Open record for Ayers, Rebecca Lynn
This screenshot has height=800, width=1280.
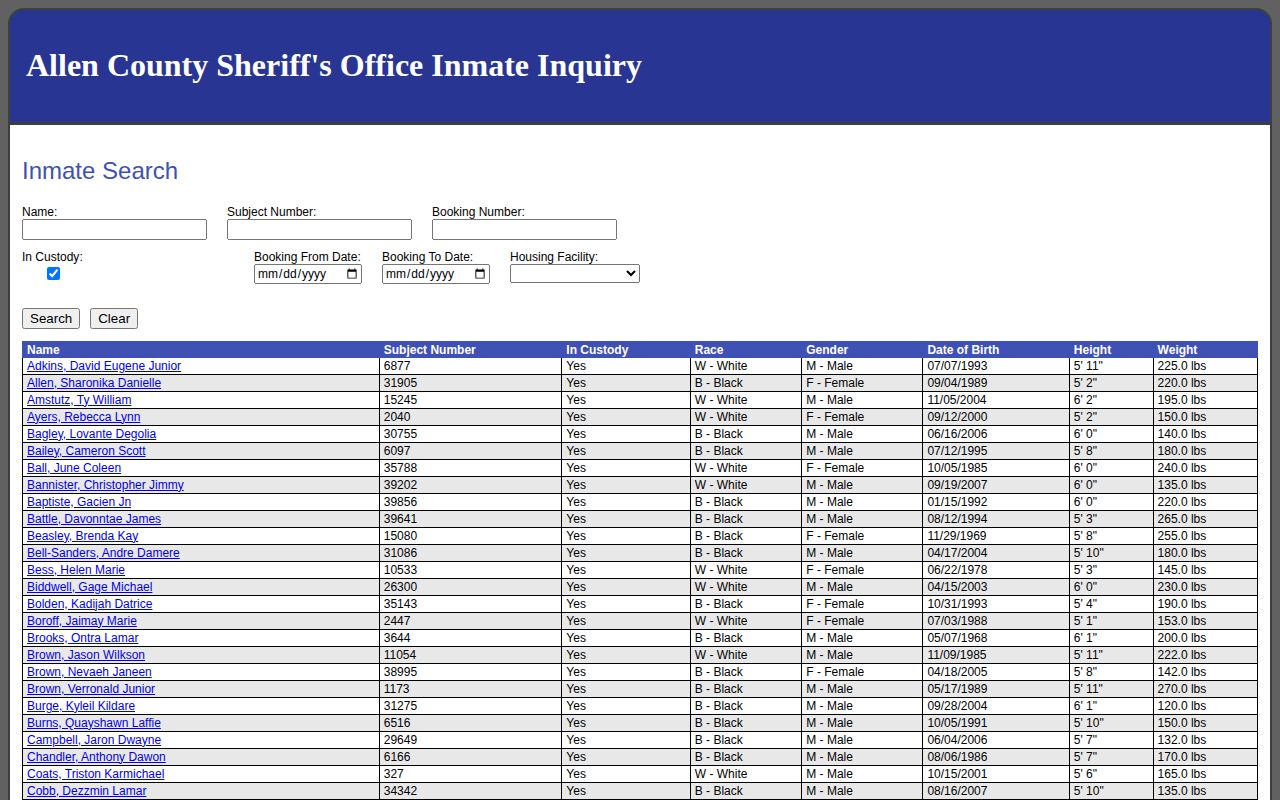click(83, 417)
